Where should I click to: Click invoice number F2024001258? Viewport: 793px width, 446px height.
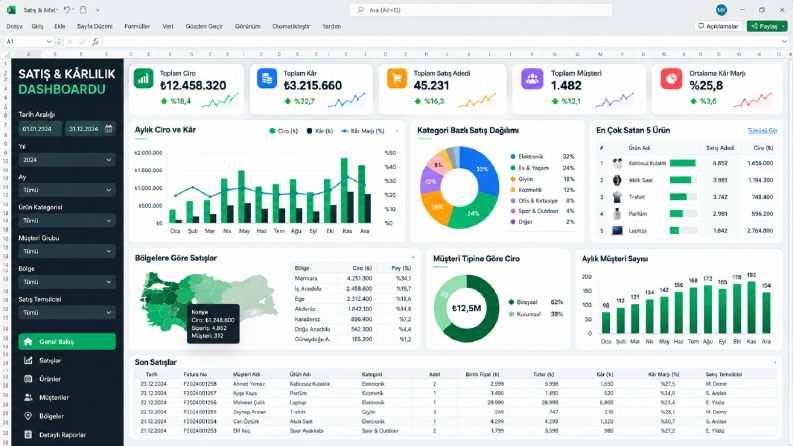point(200,384)
